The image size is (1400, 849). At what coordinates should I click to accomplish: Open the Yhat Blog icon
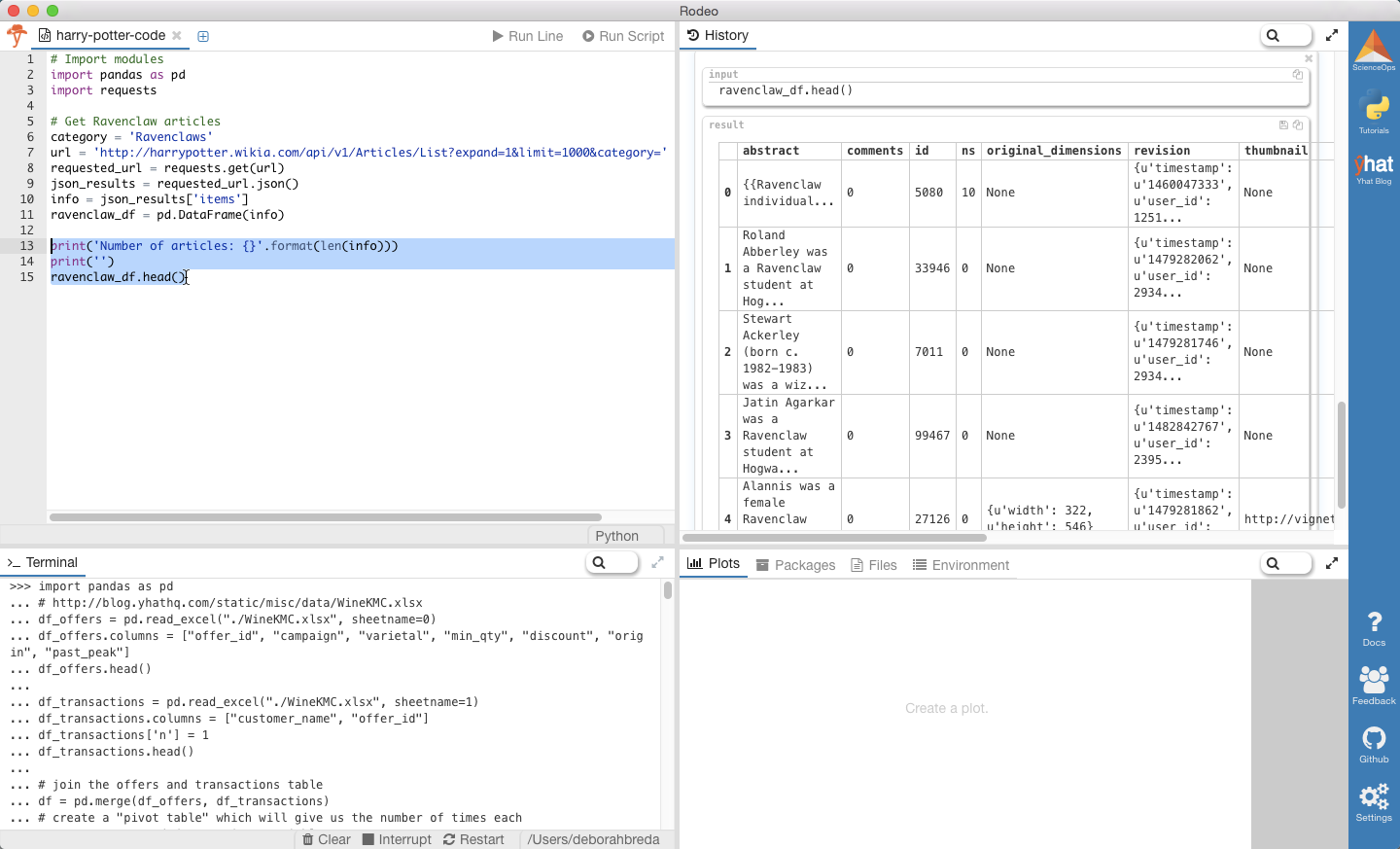click(x=1374, y=168)
